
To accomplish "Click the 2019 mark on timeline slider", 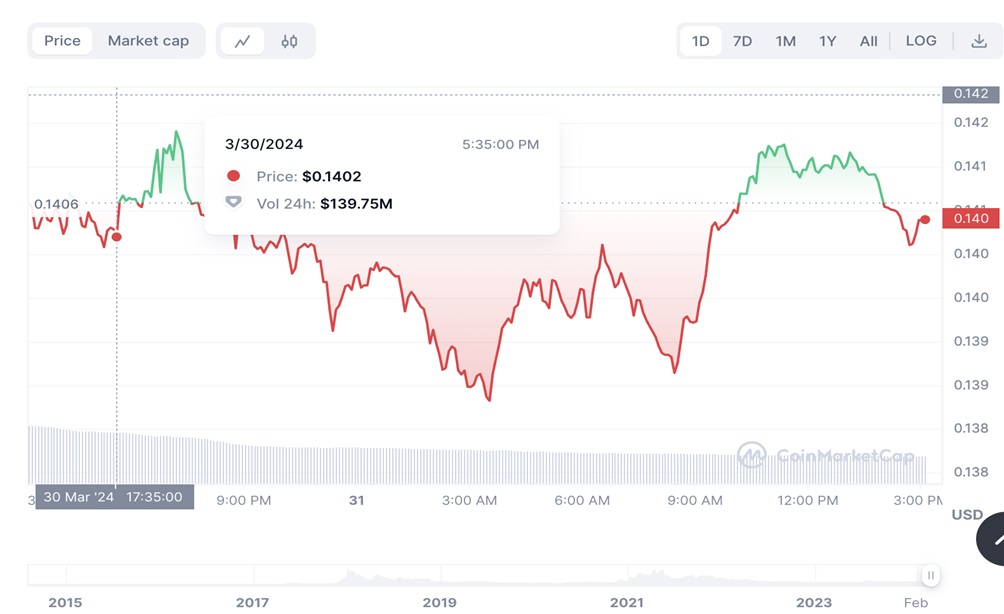I will [x=440, y=602].
